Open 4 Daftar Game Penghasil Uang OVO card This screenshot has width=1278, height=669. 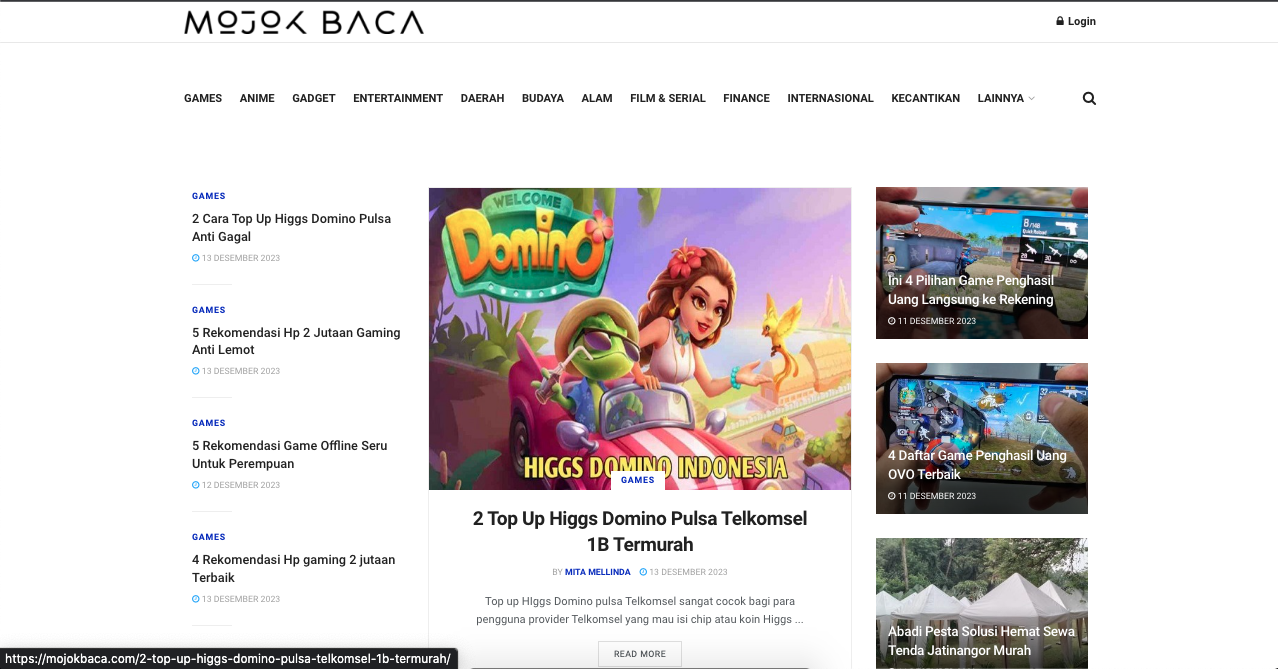pyautogui.click(x=982, y=438)
